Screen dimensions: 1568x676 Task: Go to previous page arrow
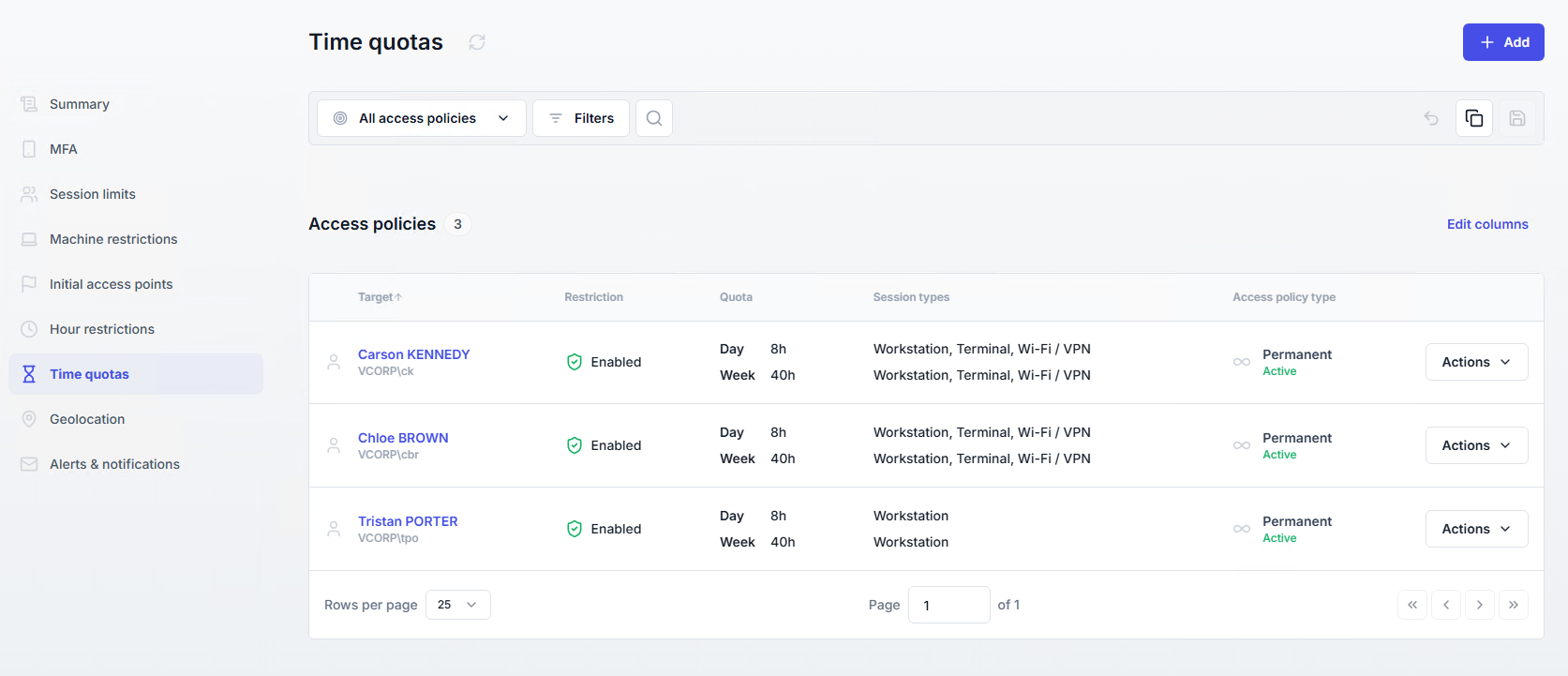(1445, 605)
